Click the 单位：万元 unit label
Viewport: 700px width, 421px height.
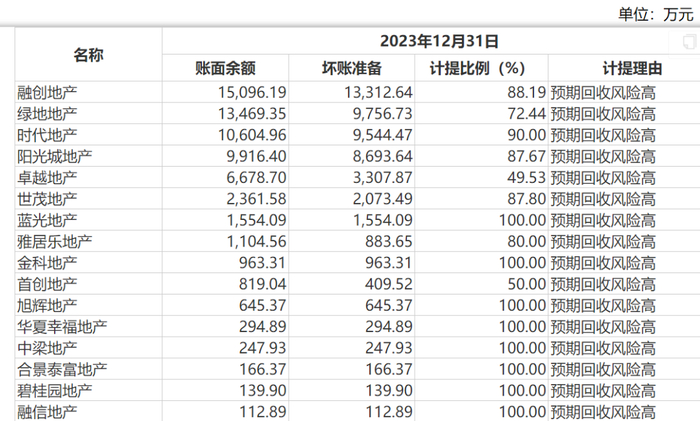[654, 13]
